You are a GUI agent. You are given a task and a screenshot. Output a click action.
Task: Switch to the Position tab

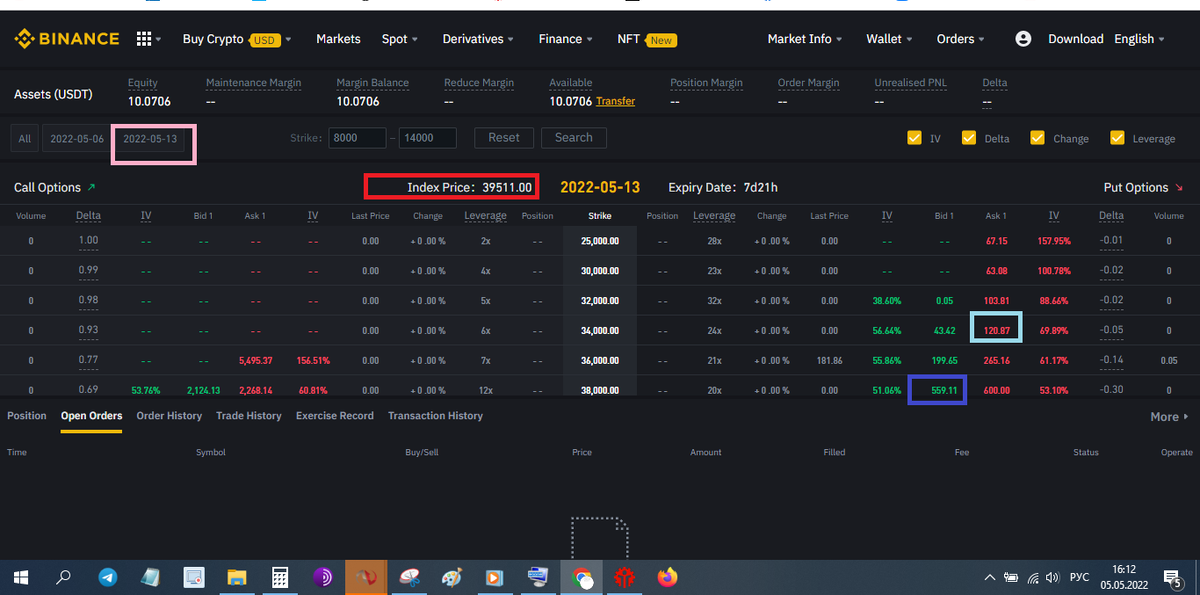27,416
